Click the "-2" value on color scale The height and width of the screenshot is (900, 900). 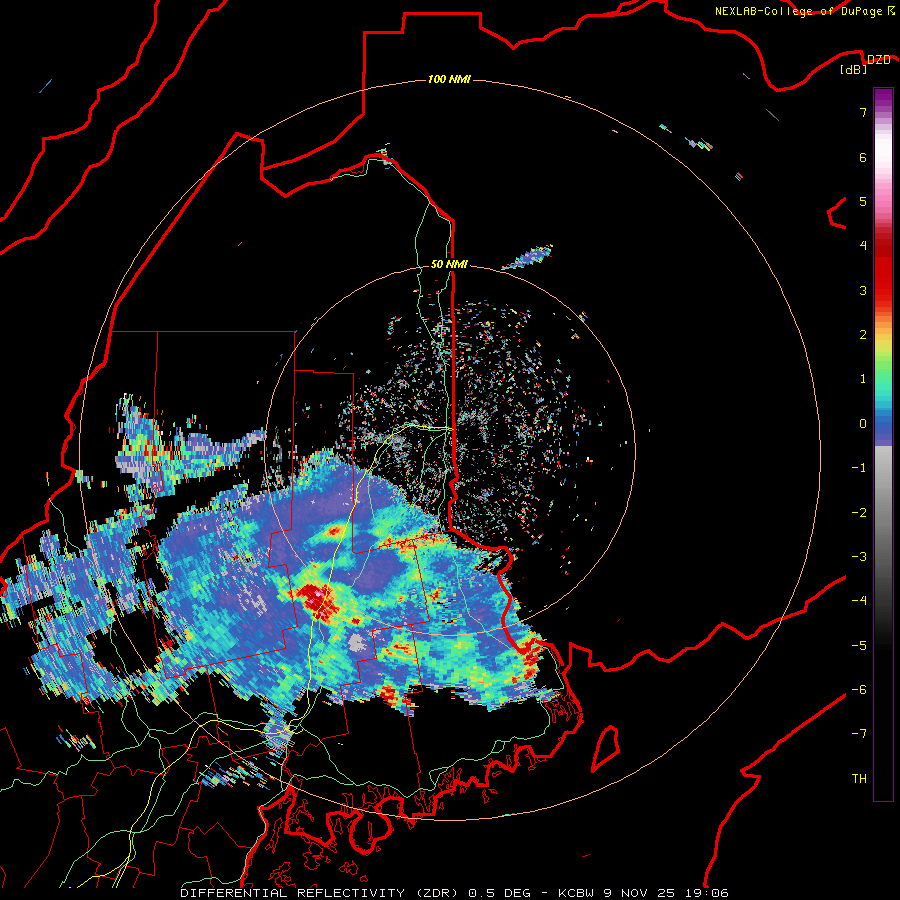pos(859,513)
